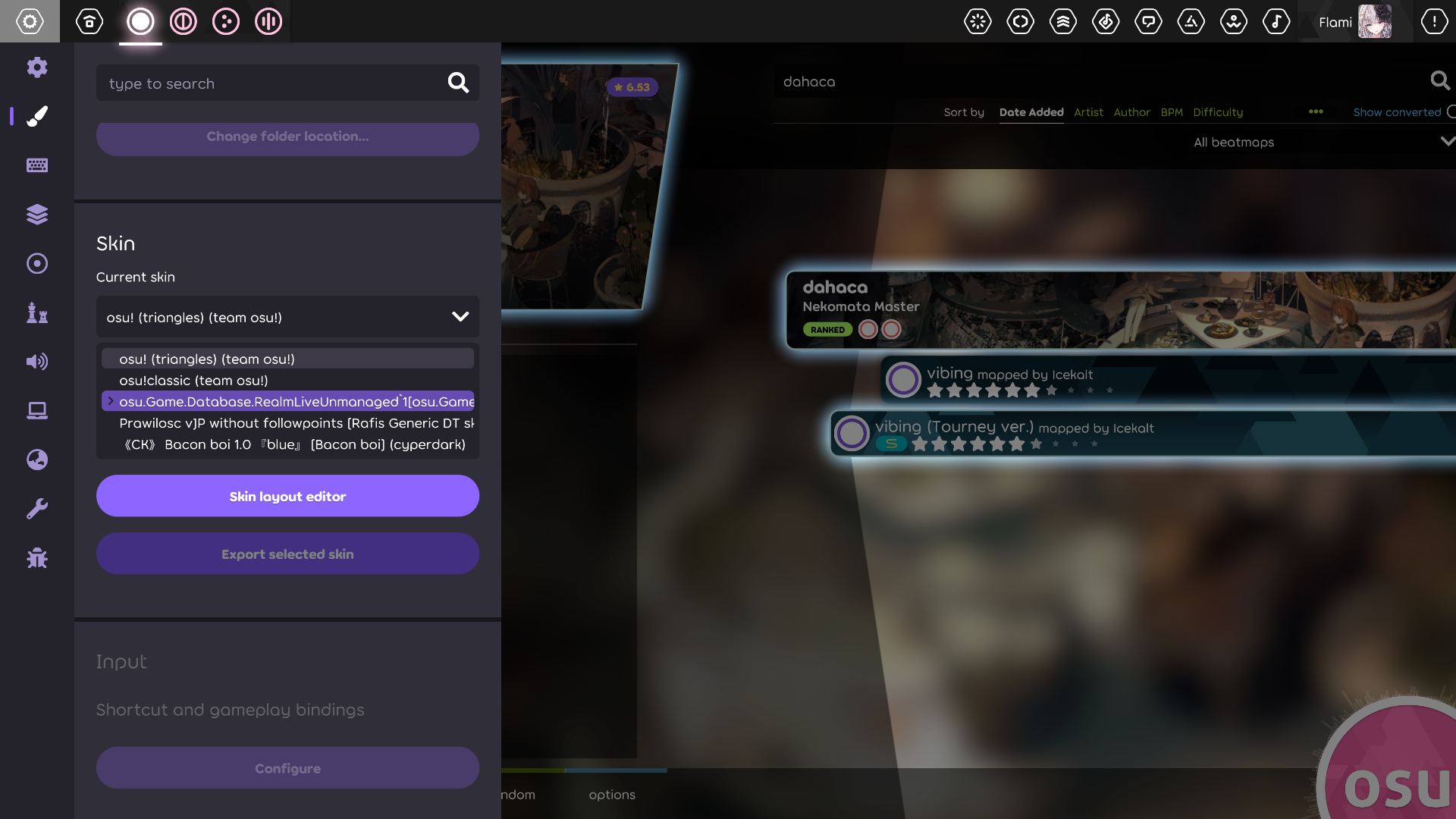Jump to Audio settings speaker icon

[x=37, y=362]
